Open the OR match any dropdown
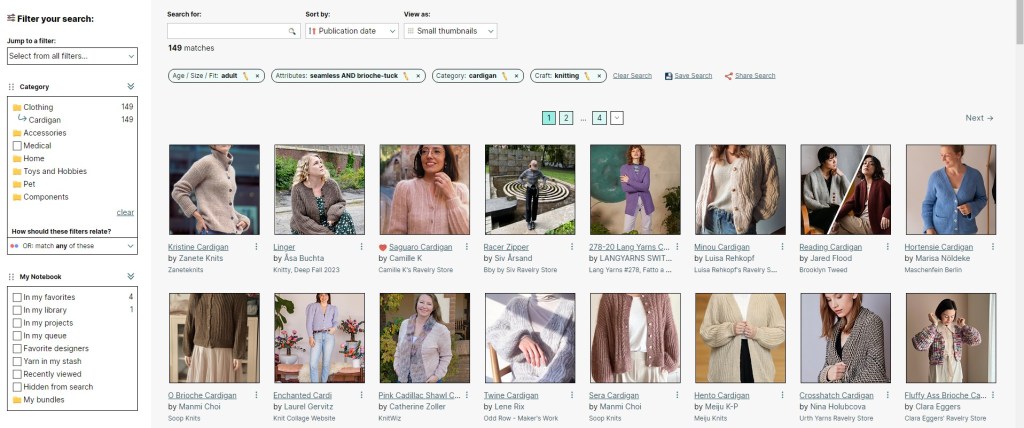The width and height of the screenshot is (1024, 428). coord(72,246)
